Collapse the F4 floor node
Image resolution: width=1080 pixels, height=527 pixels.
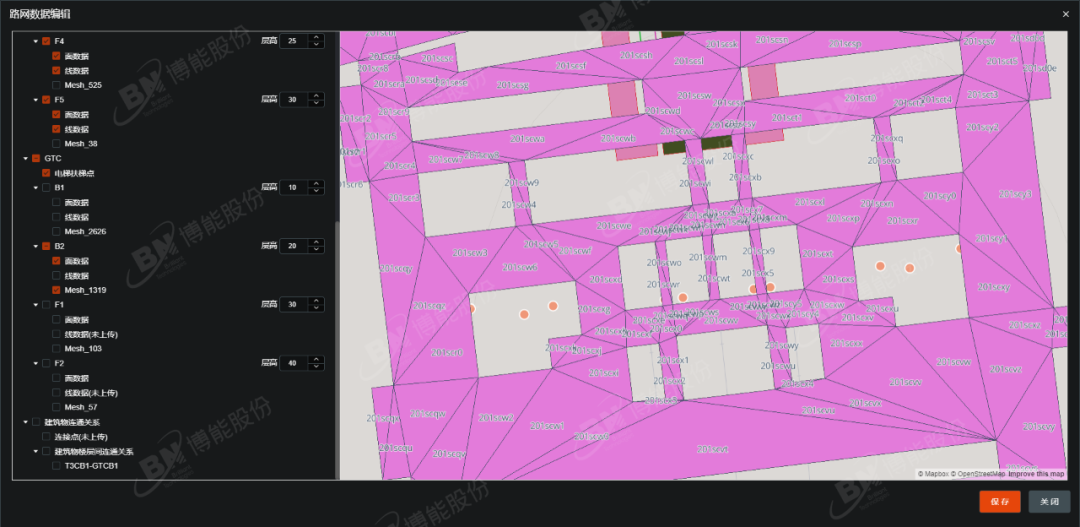click(x=35, y=41)
